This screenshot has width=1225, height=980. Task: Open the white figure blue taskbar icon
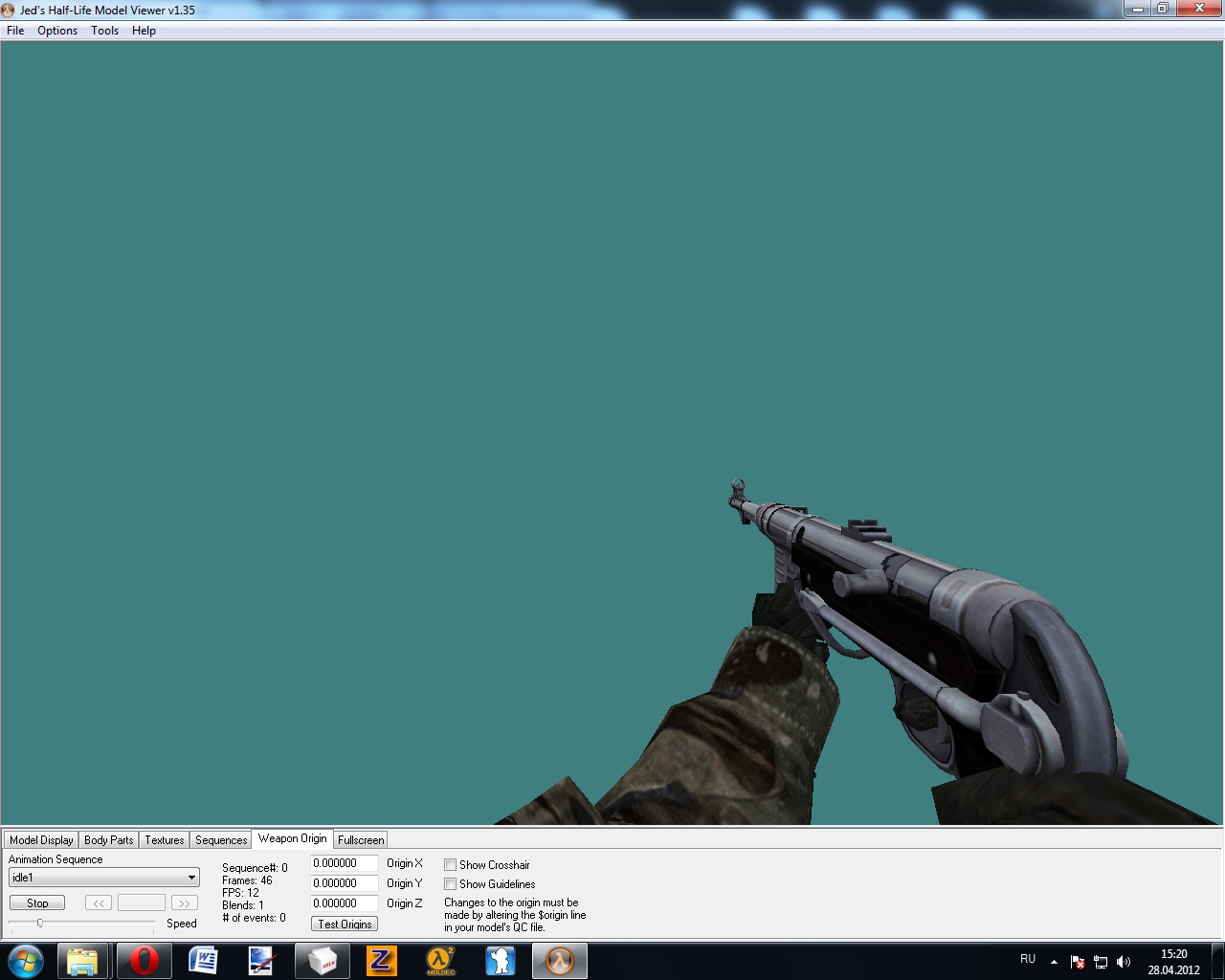coord(500,960)
